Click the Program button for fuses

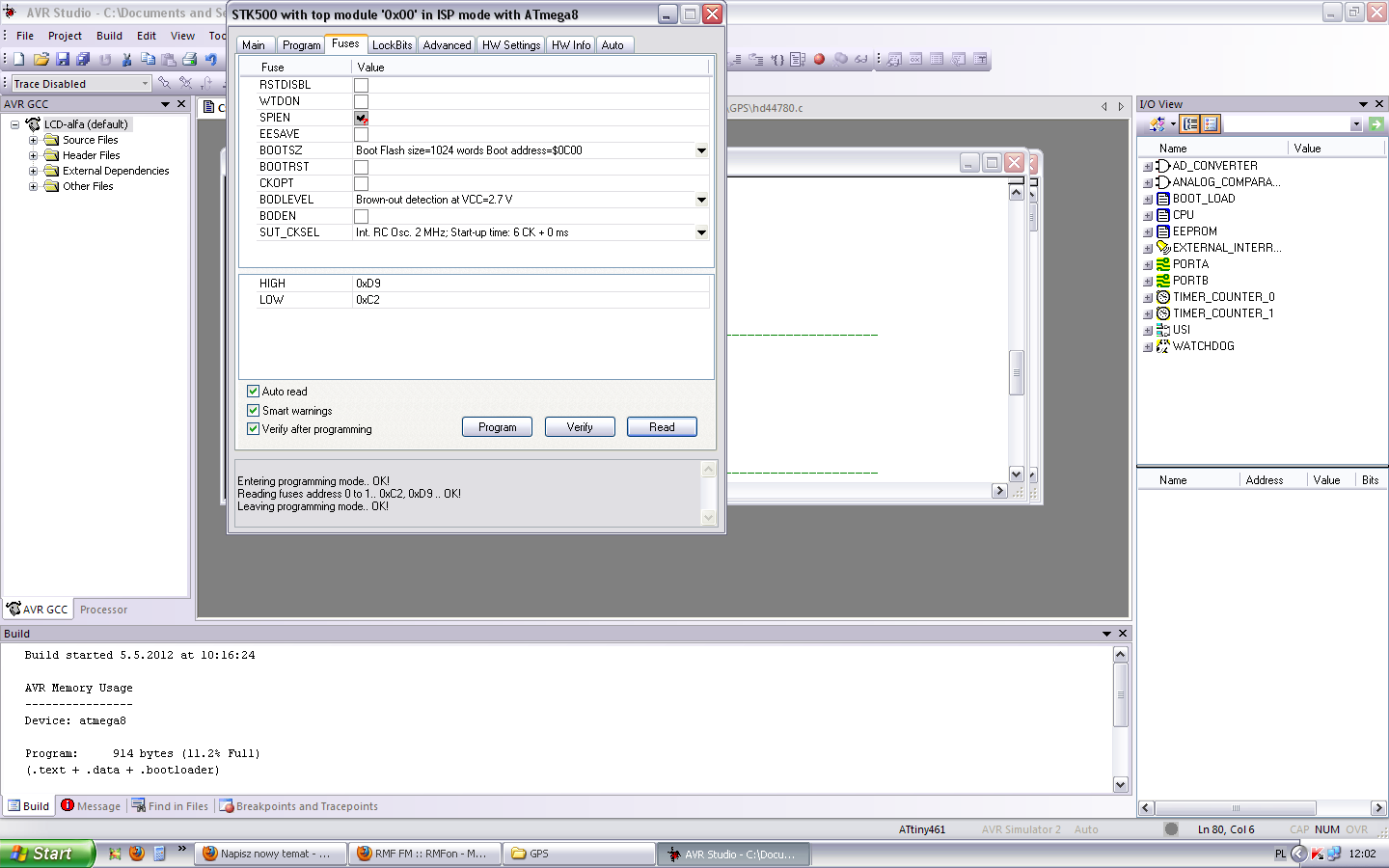(497, 427)
